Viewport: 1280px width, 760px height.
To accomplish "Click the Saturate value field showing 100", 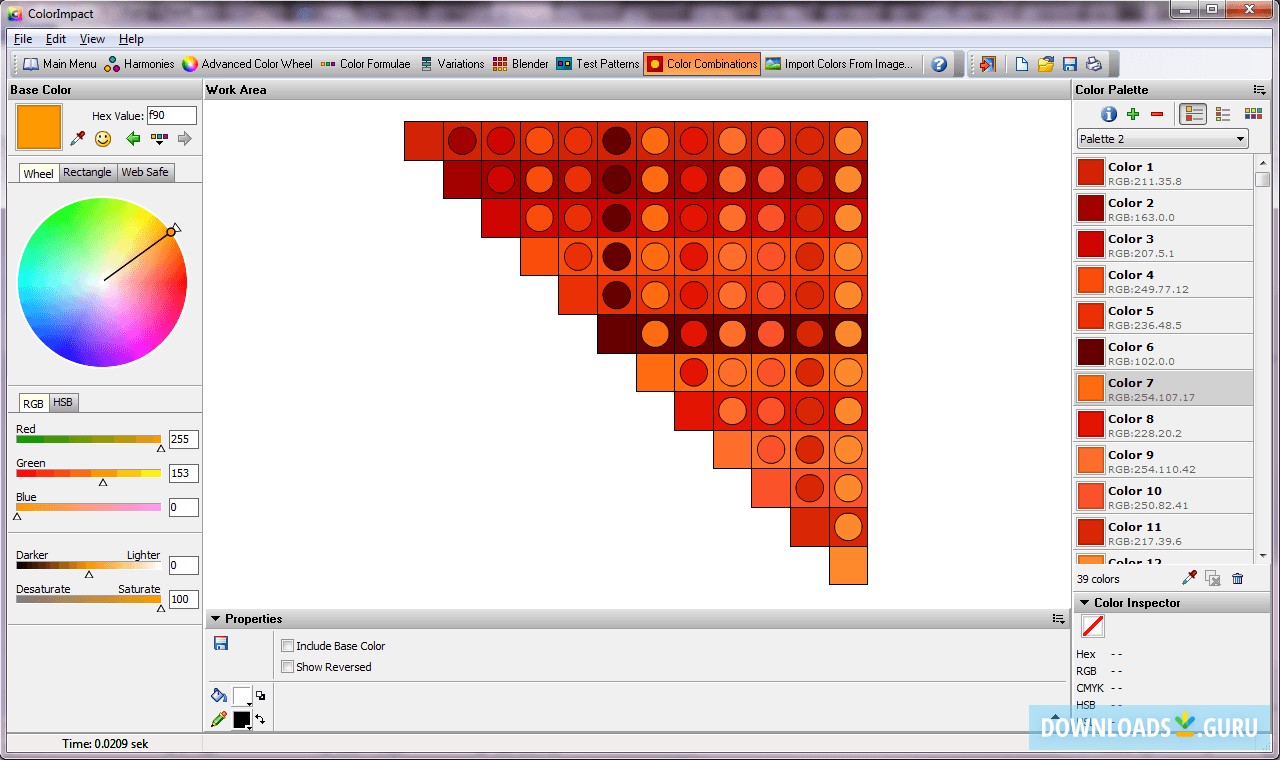I will 183,599.
